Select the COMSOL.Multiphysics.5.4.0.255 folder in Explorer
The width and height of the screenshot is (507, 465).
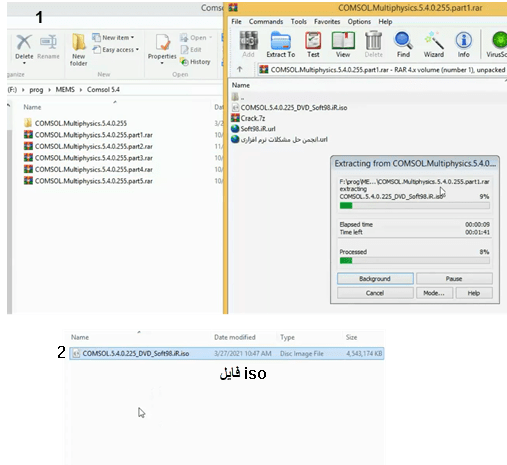(76, 123)
